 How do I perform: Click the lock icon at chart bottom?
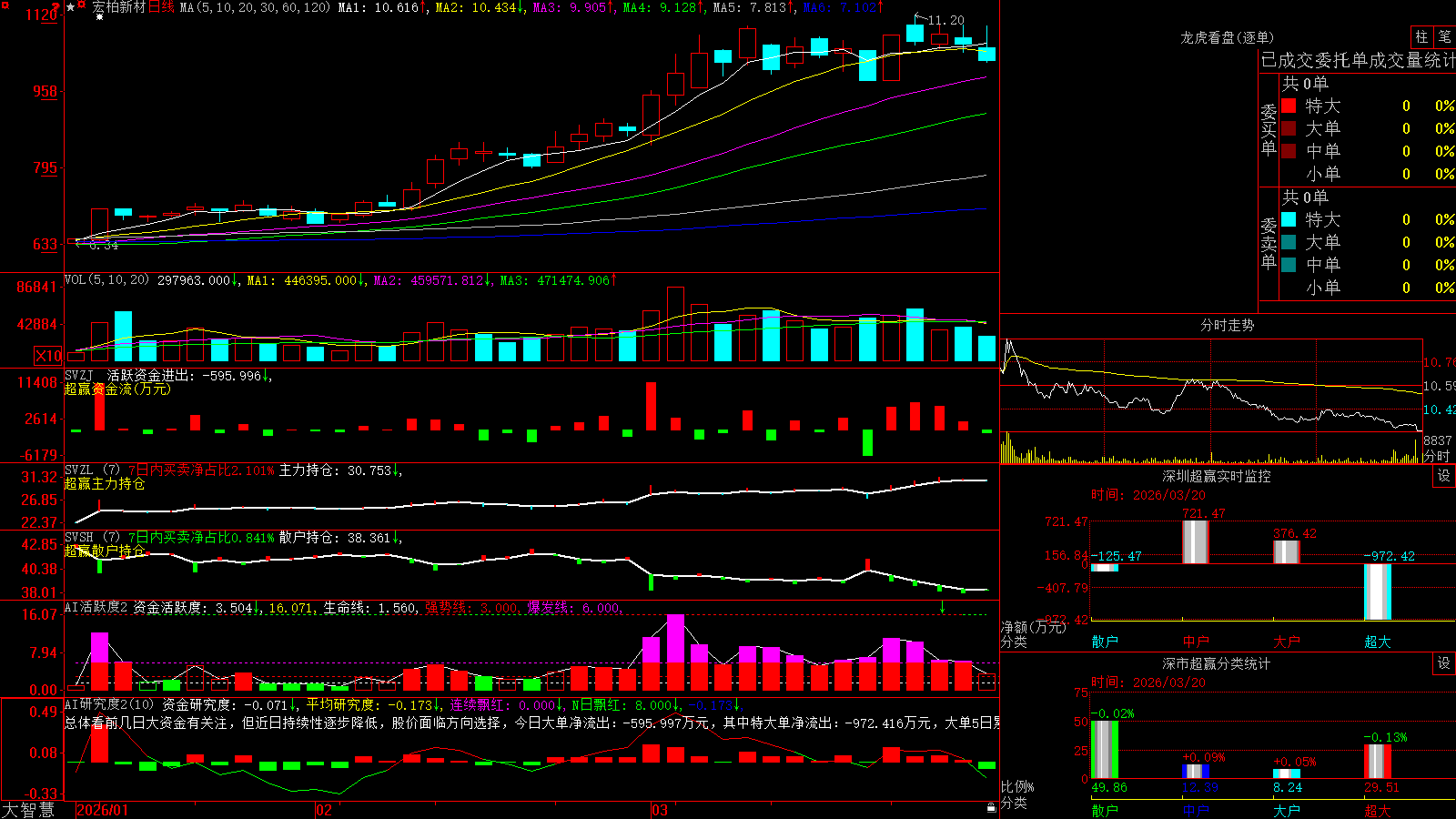(991, 807)
